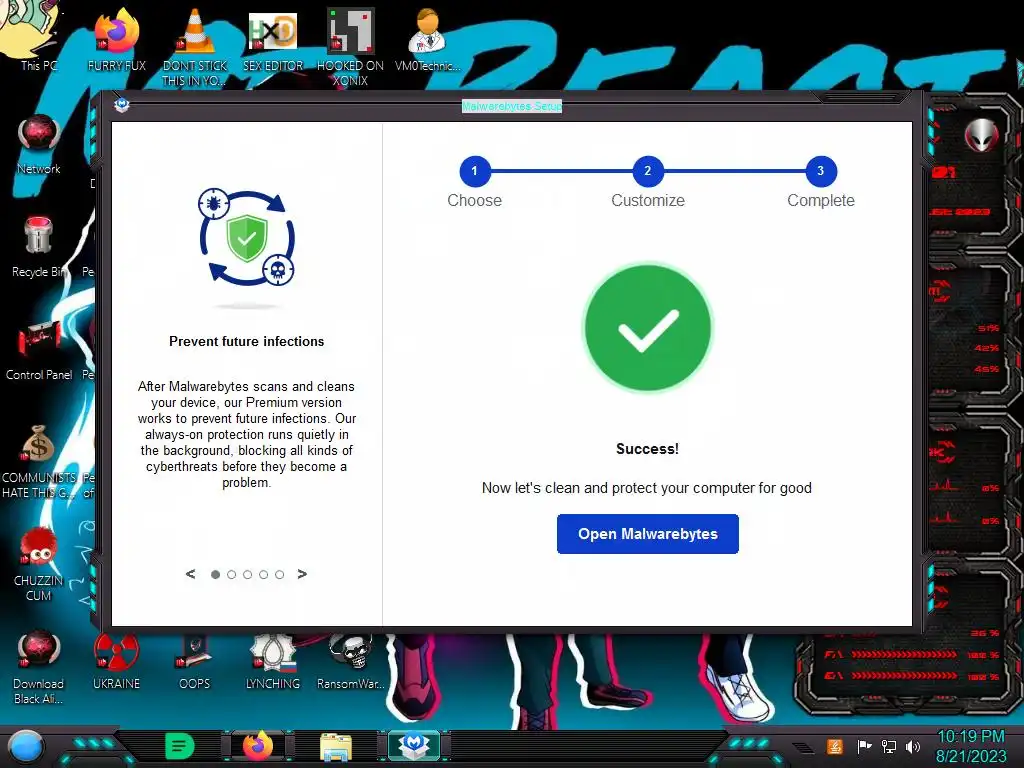This screenshot has height=768, width=1024.
Task: Select the HOOKED ON XONIX desktop icon
Action: [x=350, y=47]
